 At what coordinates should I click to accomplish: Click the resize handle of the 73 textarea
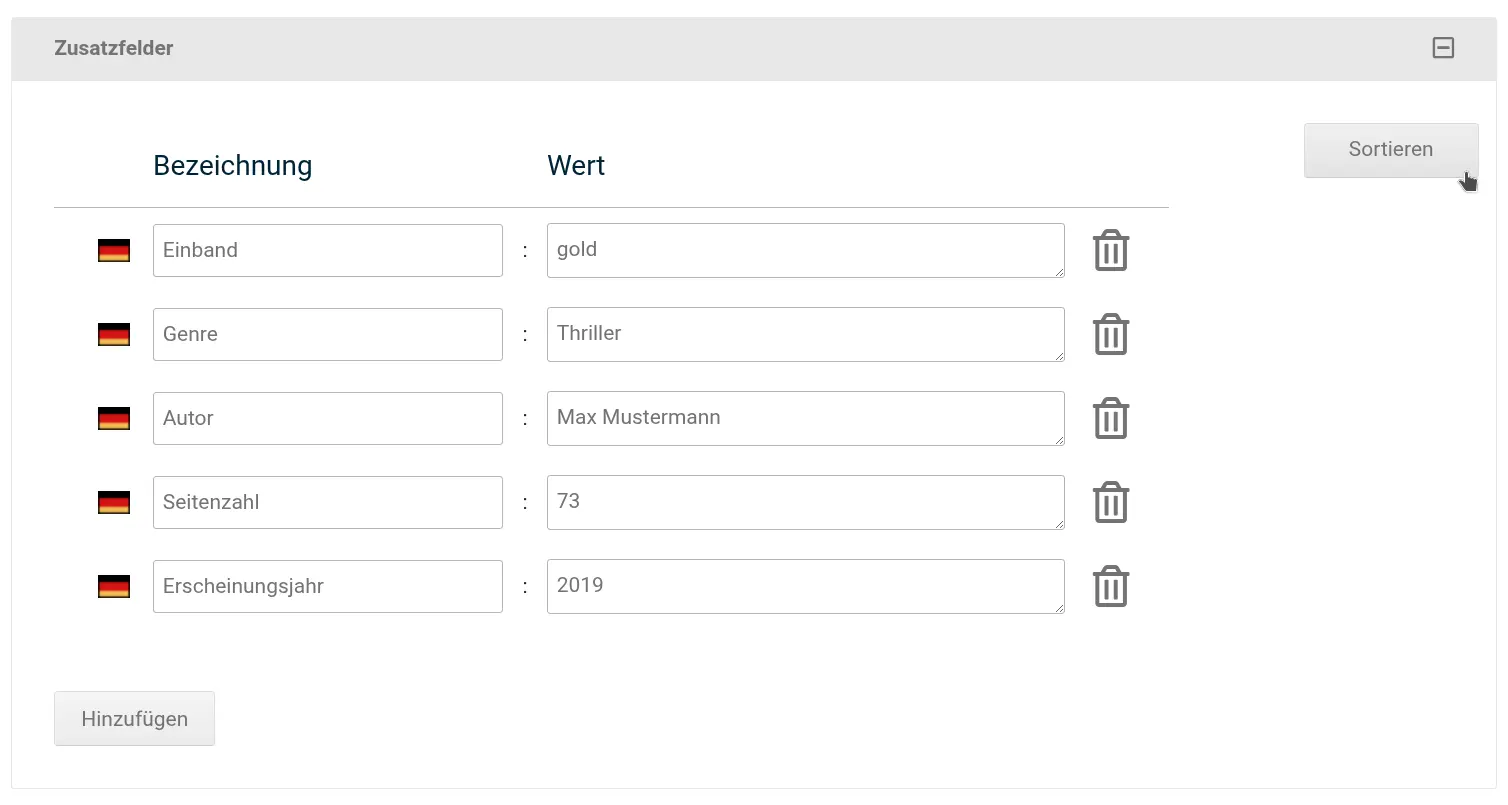click(1058, 523)
